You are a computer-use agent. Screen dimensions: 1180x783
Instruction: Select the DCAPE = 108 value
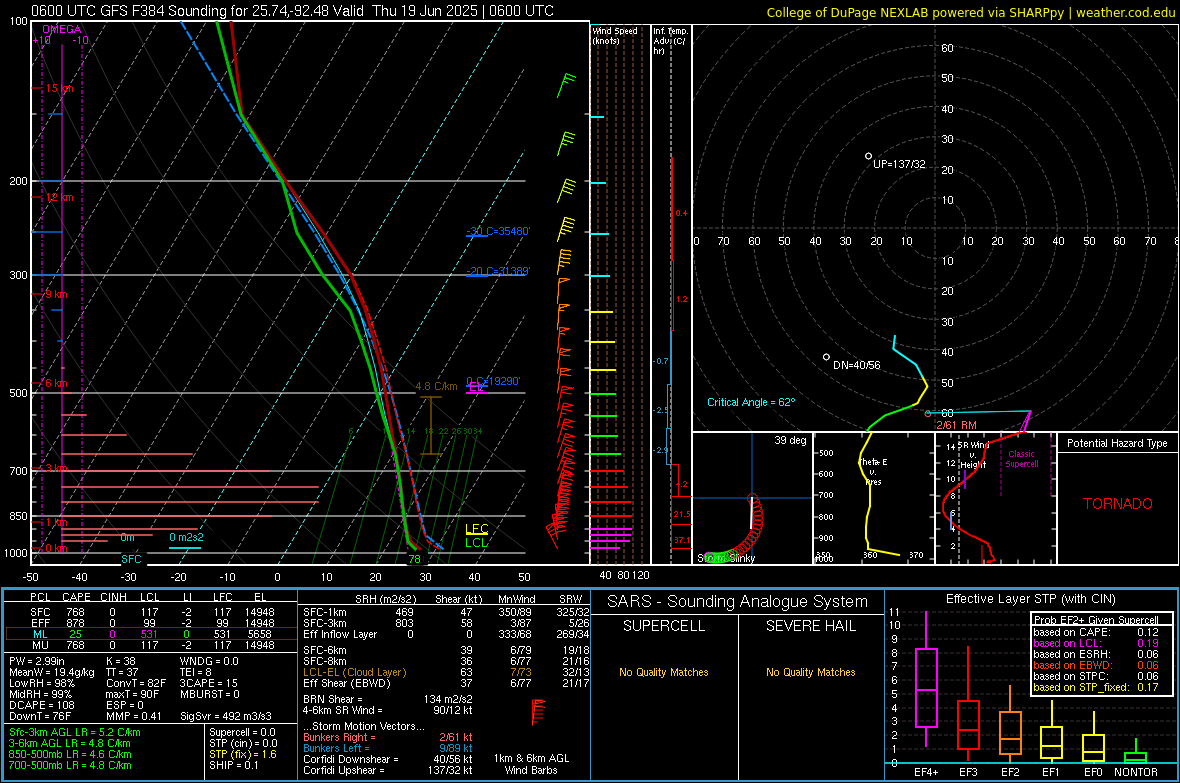[40, 705]
